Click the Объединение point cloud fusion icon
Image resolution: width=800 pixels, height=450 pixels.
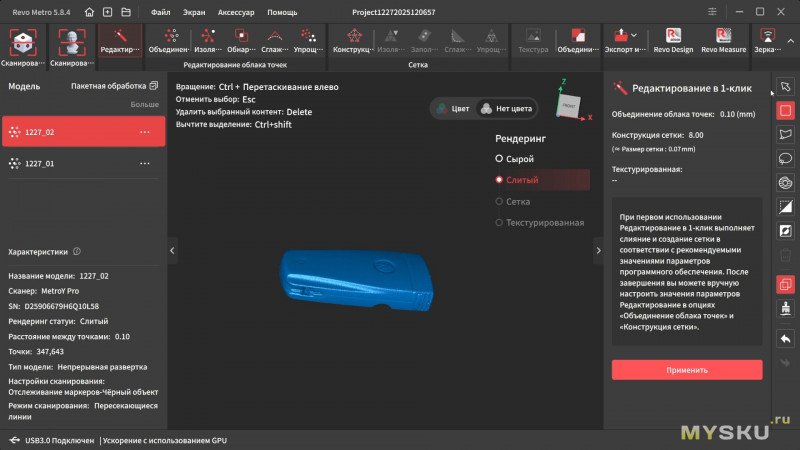[170, 41]
